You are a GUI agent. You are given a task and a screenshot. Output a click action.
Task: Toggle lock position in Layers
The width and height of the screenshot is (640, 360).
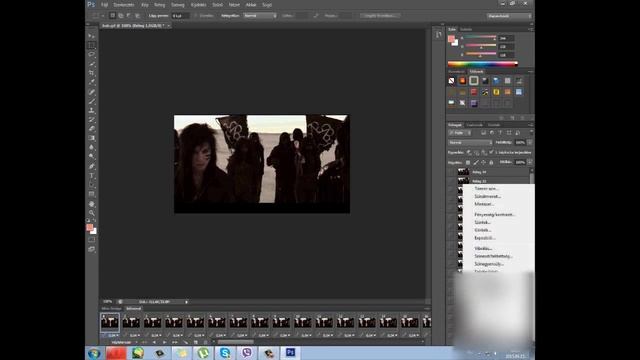tap(483, 162)
